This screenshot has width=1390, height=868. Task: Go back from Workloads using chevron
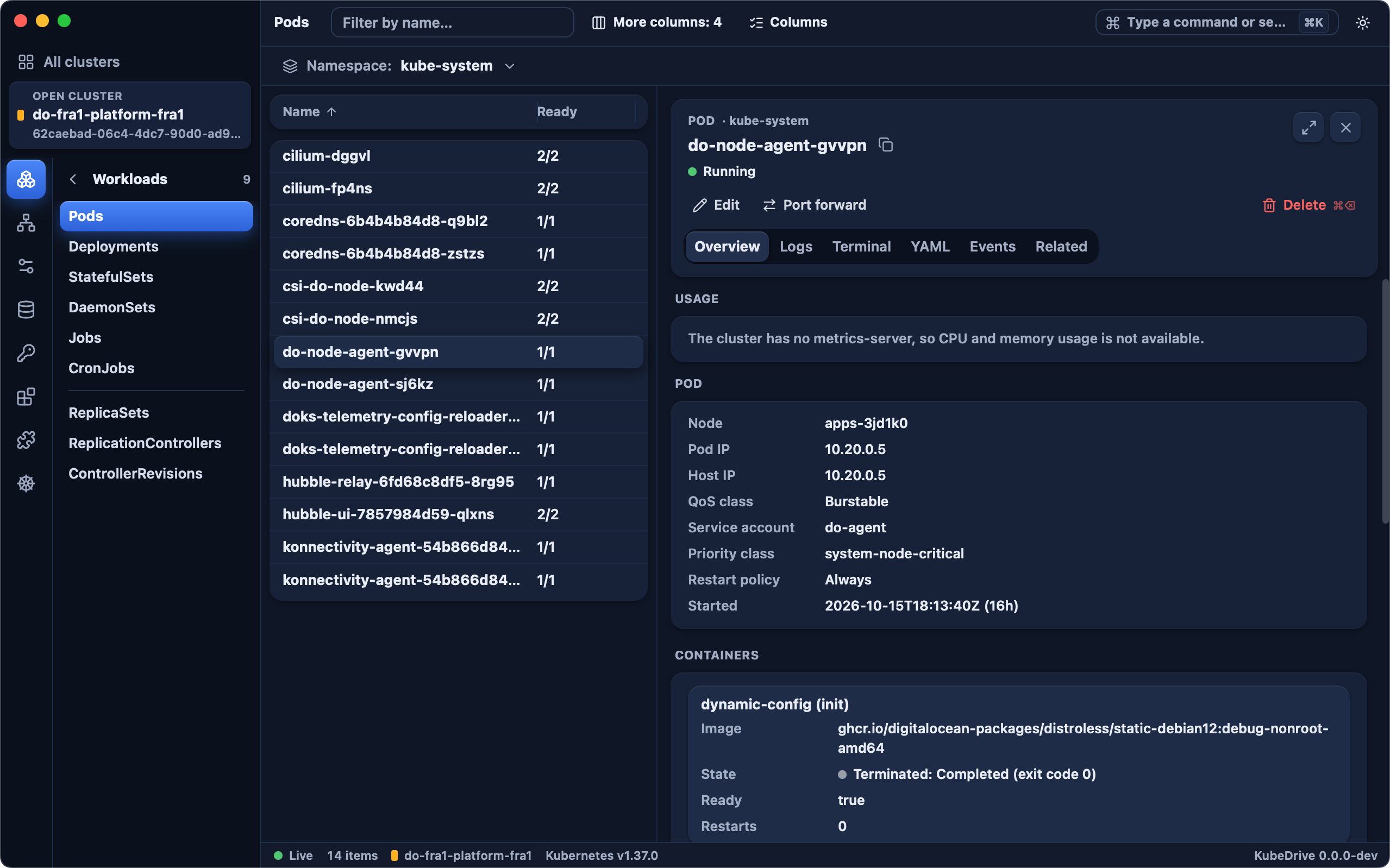pos(73,179)
